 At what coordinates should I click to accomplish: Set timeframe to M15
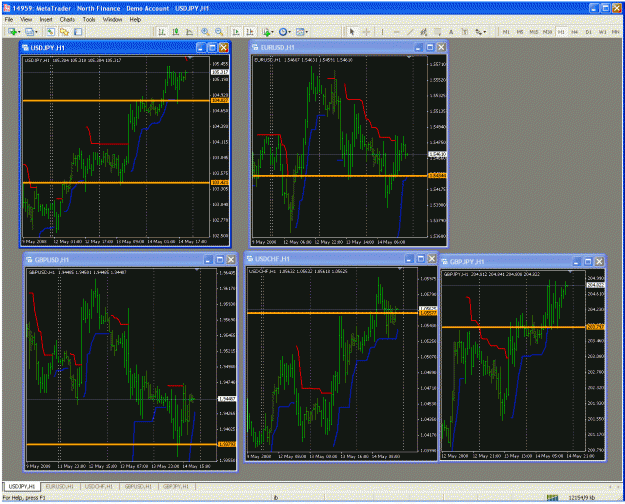click(534, 32)
